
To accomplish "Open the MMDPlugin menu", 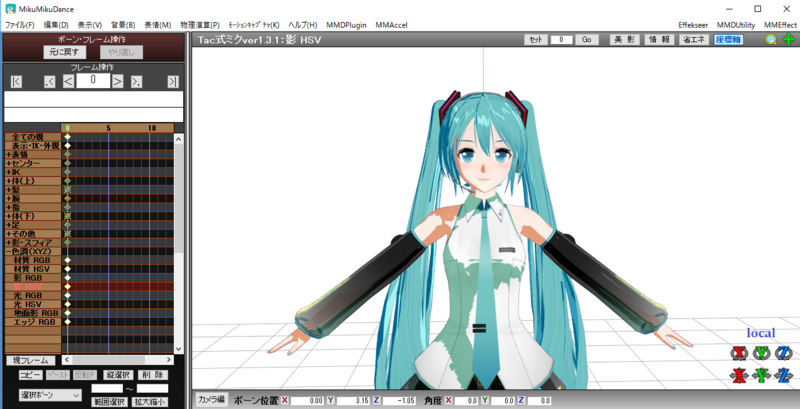I will pyautogui.click(x=346, y=25).
